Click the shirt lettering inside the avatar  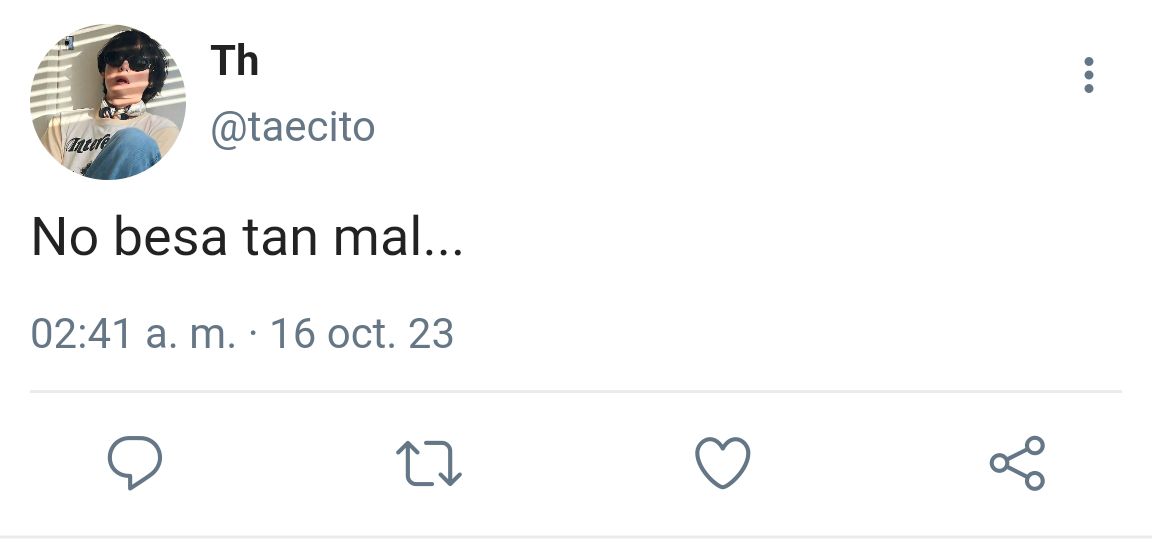click(87, 142)
